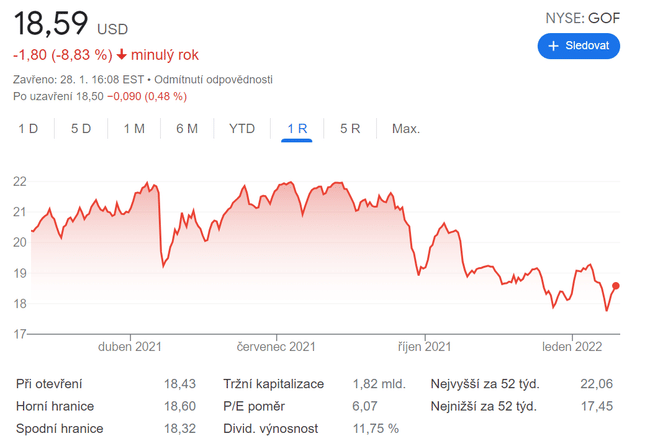Viewport: 650px width, 448px height.
Task: Show the 6 M chart range
Action: [x=186, y=129]
